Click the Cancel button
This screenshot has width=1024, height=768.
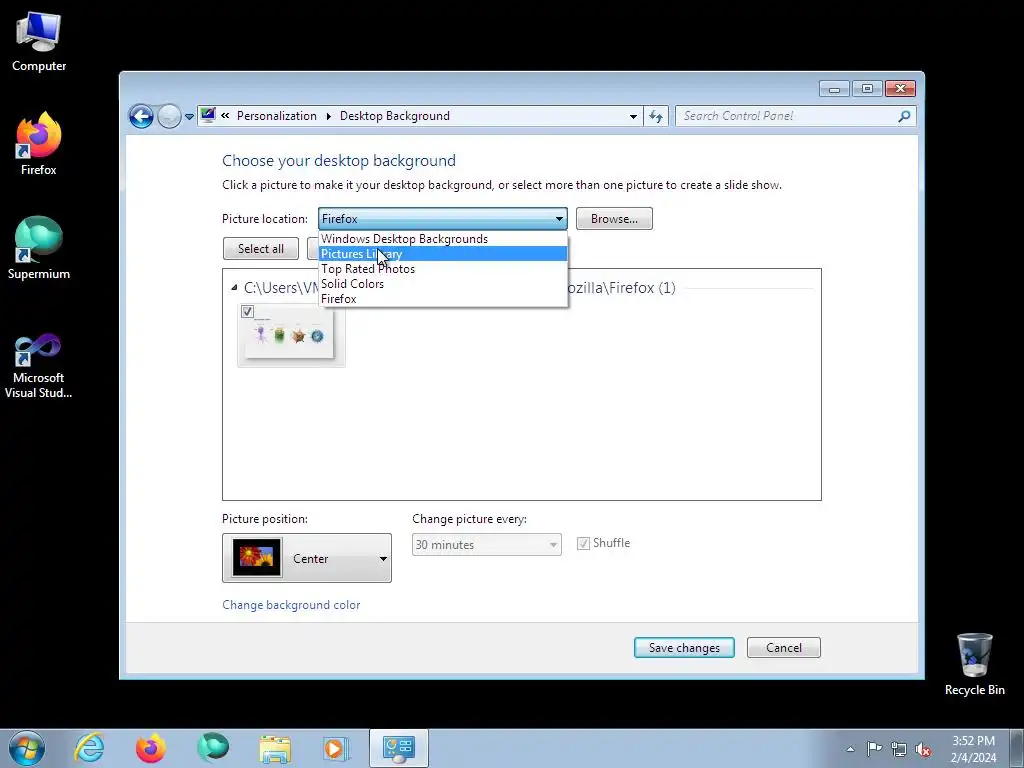click(x=784, y=648)
